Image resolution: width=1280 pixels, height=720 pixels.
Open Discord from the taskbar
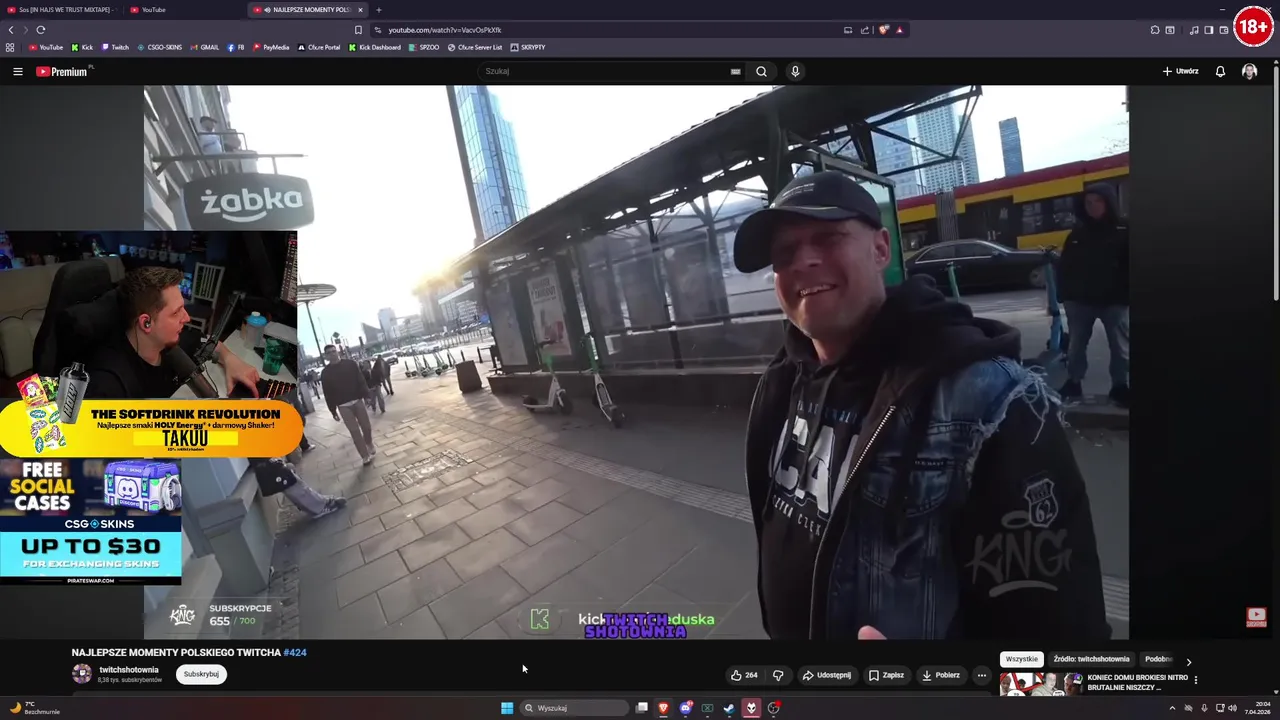click(686, 708)
